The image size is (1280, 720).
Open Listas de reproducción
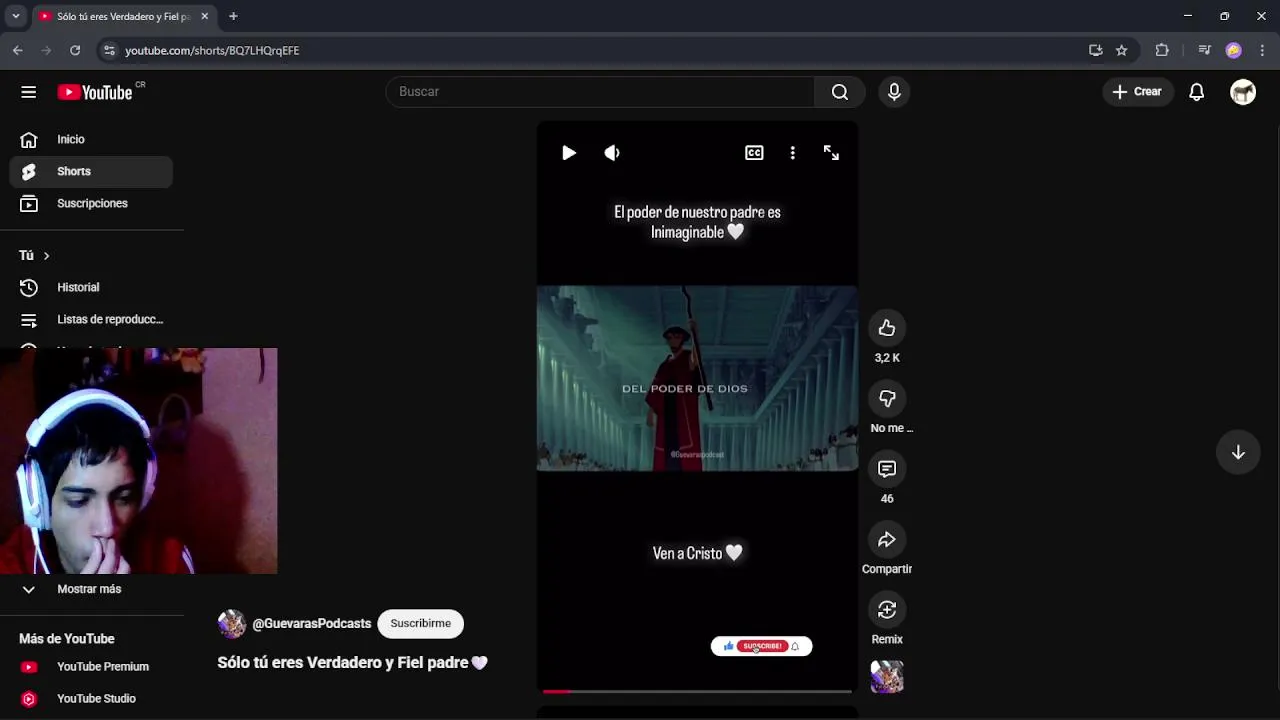tap(91, 320)
